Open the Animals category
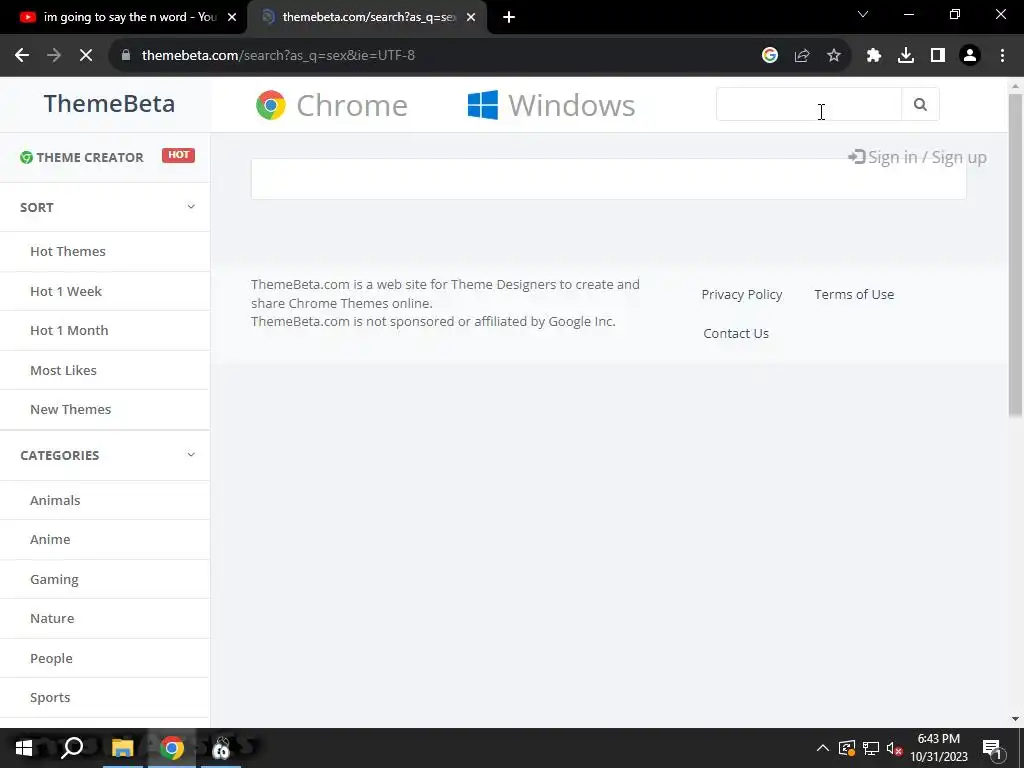This screenshot has height=768, width=1024. (55, 500)
